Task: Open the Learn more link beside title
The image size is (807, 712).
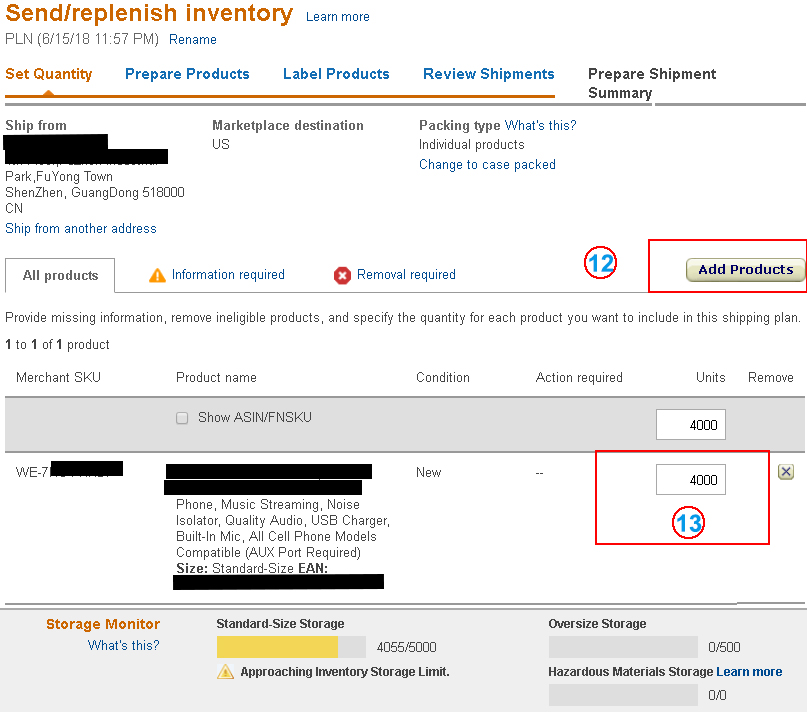Action: [337, 17]
